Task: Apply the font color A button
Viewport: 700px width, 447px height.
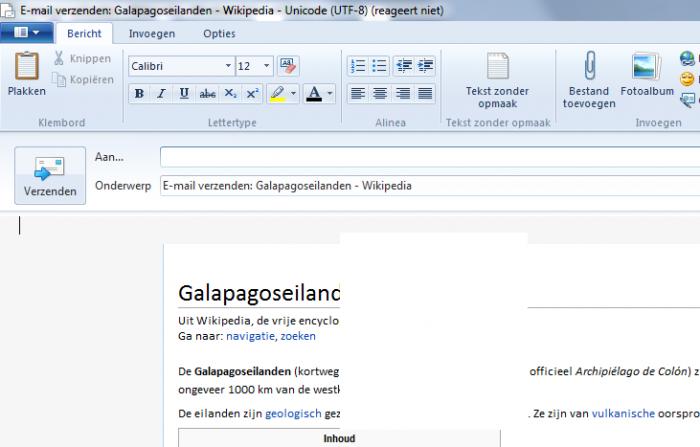Action: click(x=314, y=93)
